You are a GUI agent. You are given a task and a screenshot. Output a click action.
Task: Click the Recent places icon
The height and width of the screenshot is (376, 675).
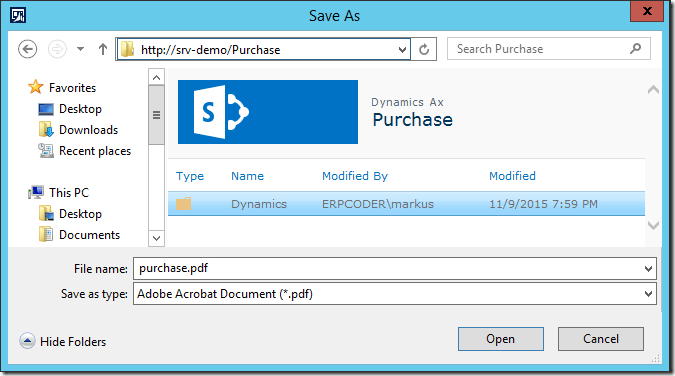point(46,151)
